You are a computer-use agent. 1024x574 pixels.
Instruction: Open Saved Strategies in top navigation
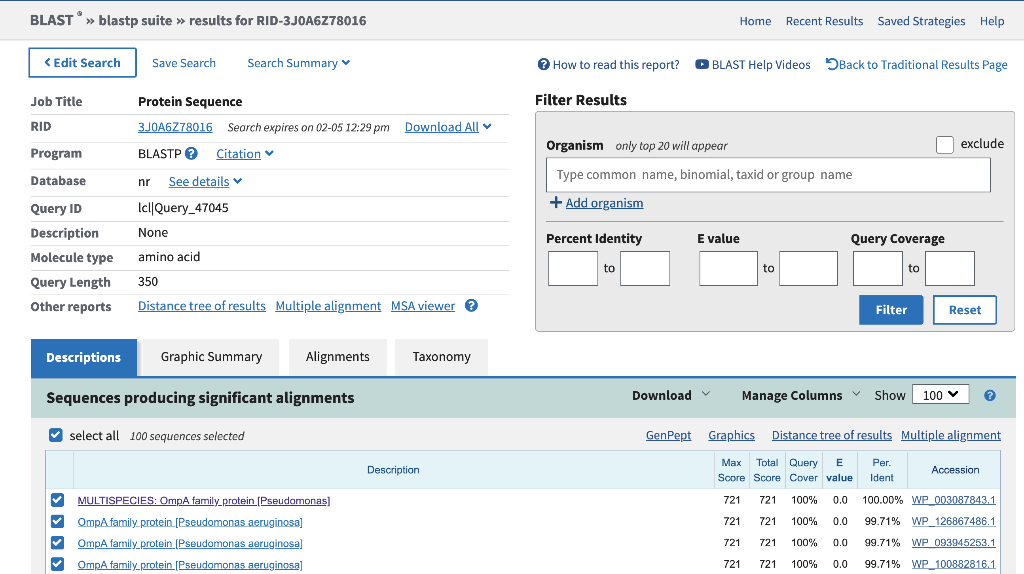(921, 21)
